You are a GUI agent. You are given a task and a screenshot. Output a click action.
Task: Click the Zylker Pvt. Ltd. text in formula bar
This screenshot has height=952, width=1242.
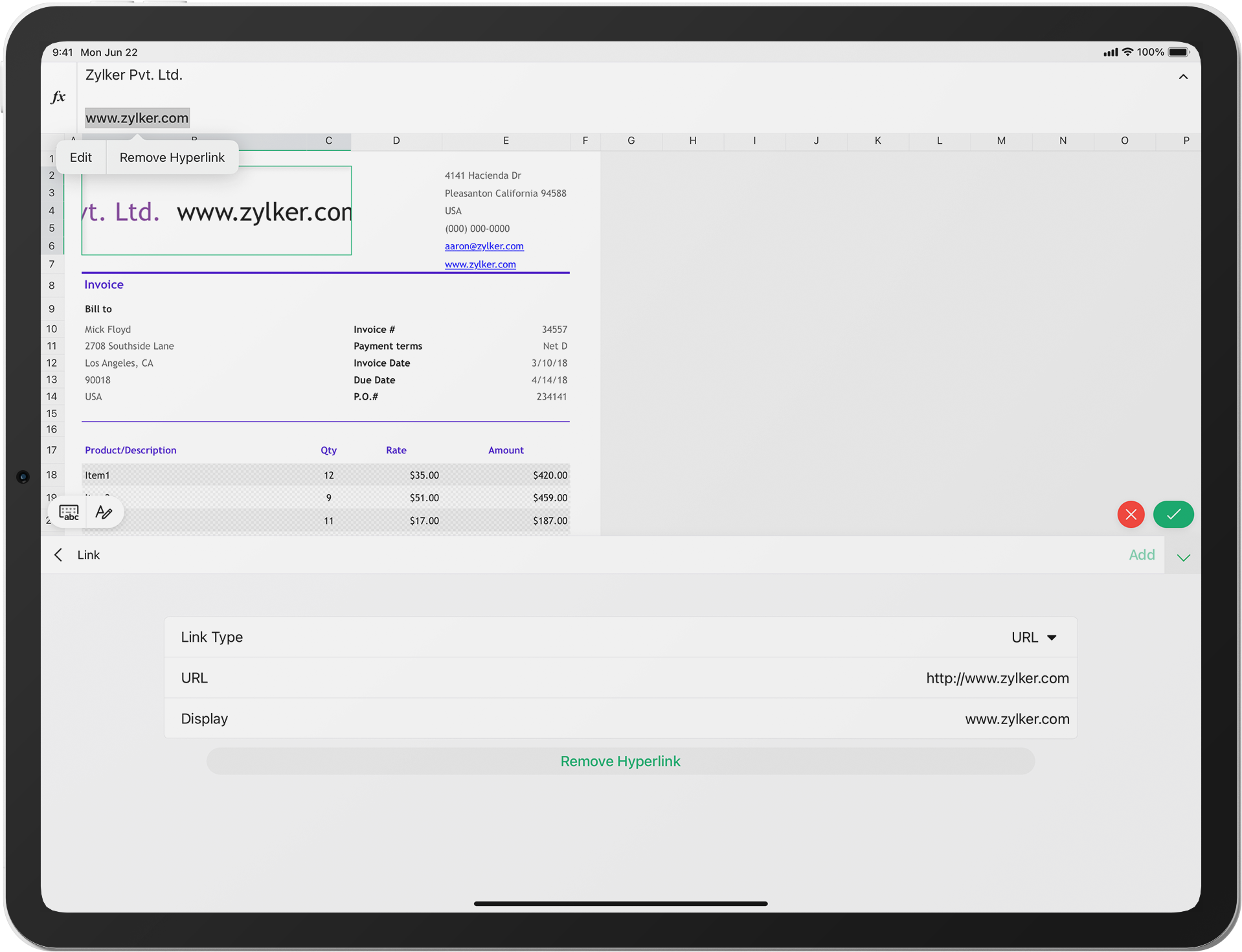click(x=134, y=75)
